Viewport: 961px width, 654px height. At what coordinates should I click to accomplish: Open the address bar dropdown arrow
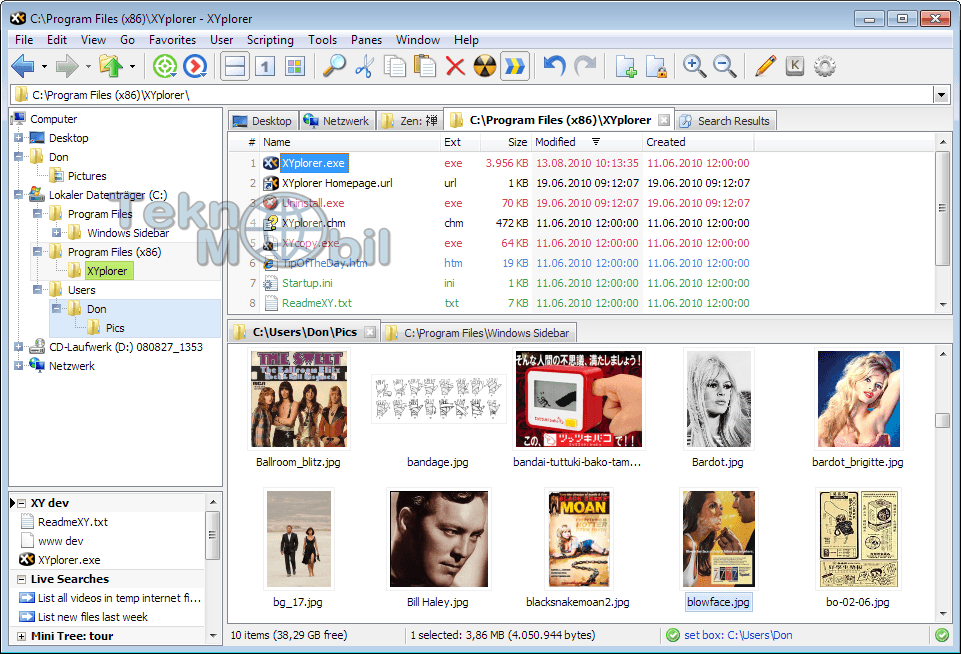pos(941,95)
